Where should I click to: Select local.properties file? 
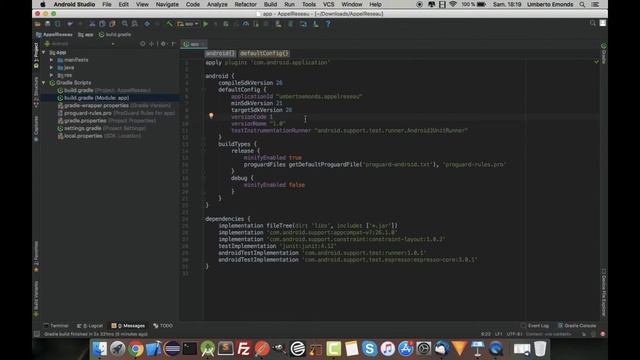click(x=99, y=136)
